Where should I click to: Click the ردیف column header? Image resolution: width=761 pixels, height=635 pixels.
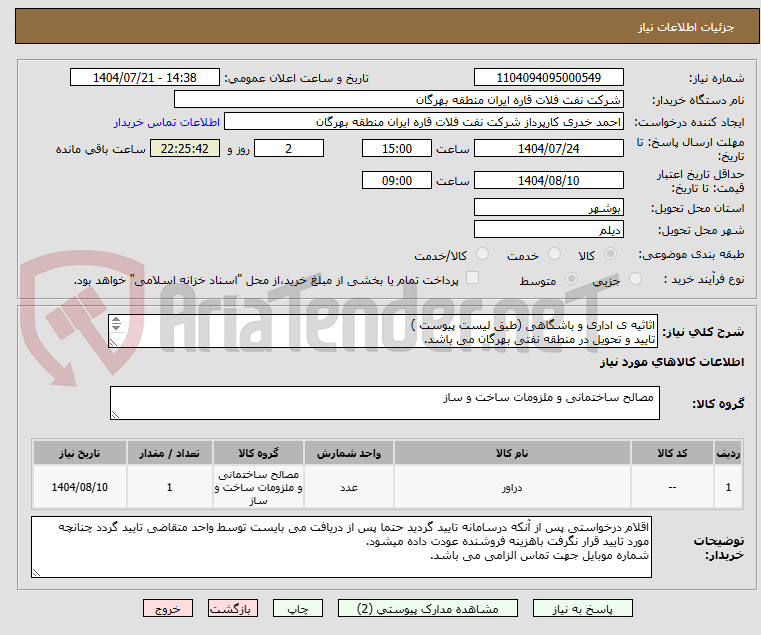[x=728, y=453]
